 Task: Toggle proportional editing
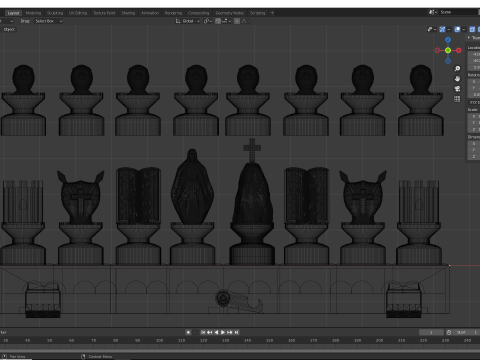pyautogui.click(x=237, y=21)
